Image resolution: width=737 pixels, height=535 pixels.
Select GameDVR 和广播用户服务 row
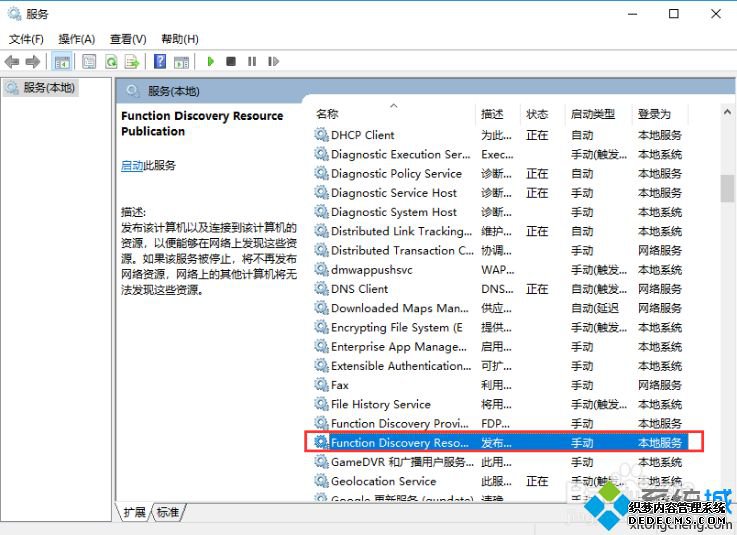pos(500,462)
